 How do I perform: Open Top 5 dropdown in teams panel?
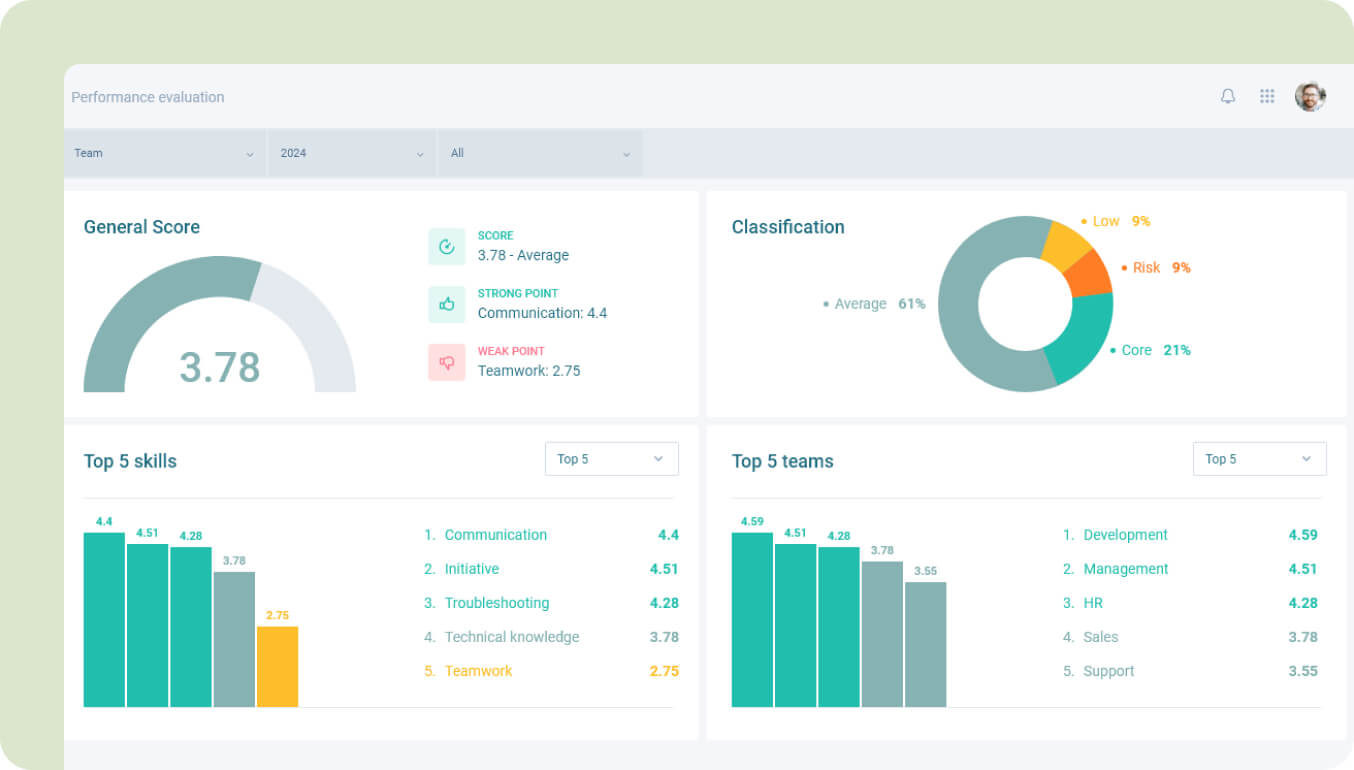point(1259,459)
